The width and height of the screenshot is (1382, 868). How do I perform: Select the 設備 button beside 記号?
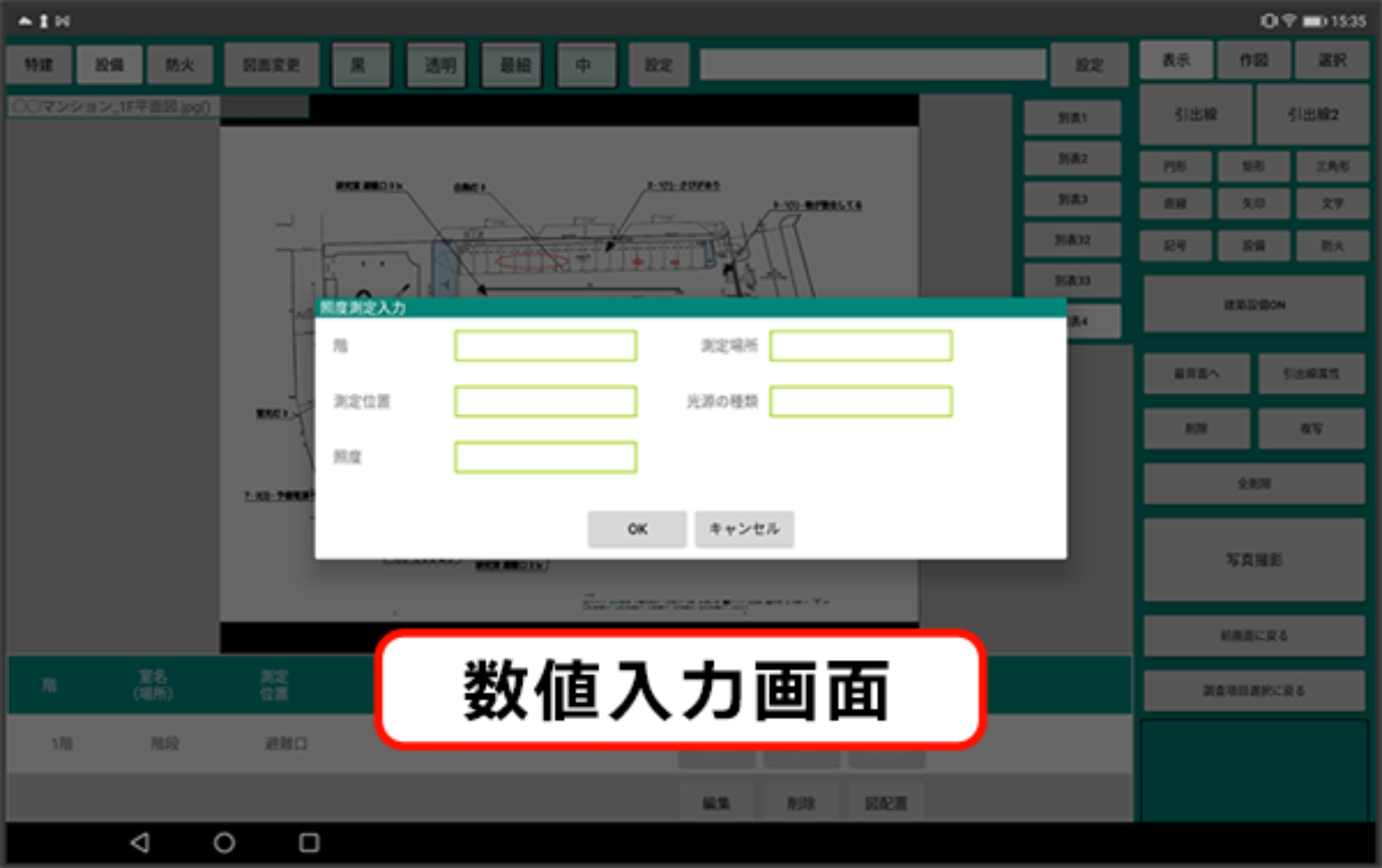(x=1254, y=245)
